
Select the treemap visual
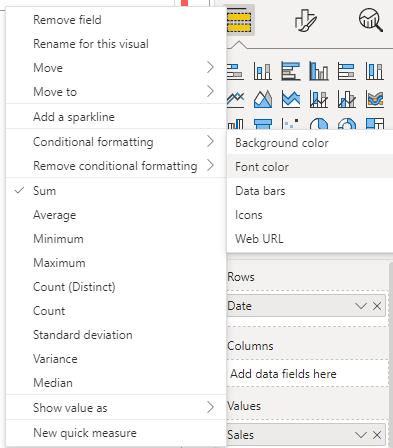click(375, 124)
